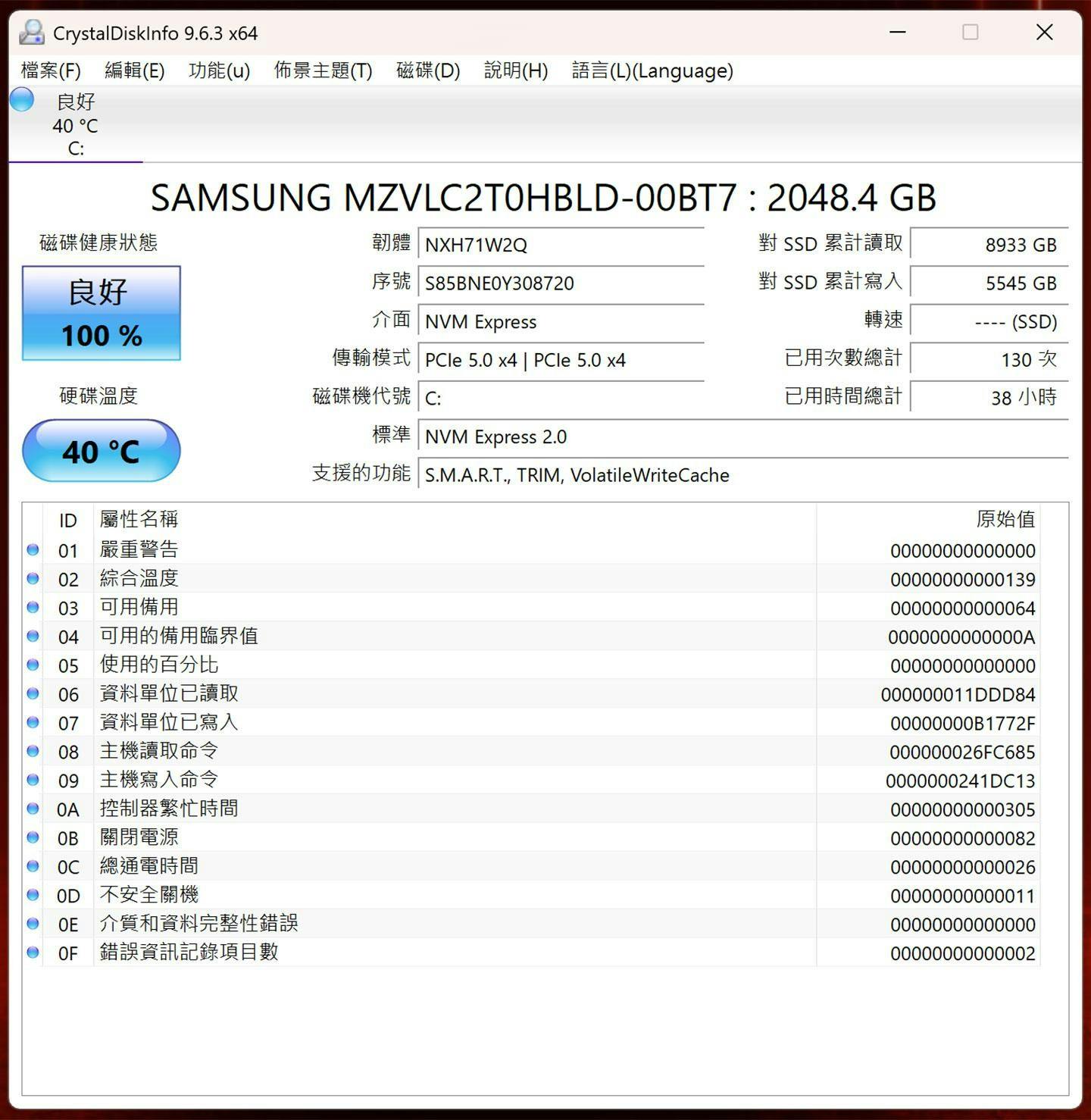
Task: Click the 良好 100 % health status button
Action: tap(102, 313)
